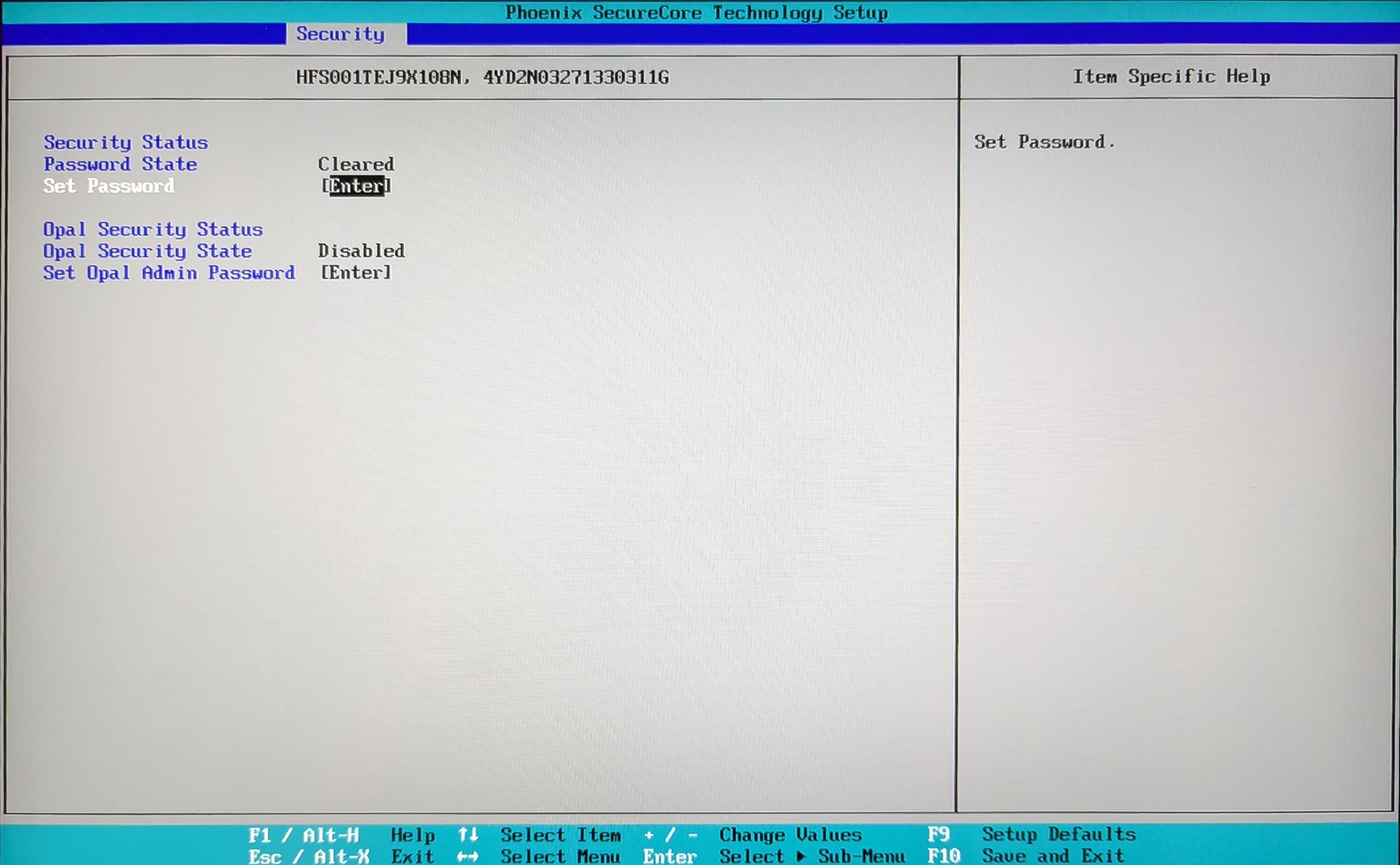The height and width of the screenshot is (865, 1400).
Task: Select the Security tab
Action: 340,34
